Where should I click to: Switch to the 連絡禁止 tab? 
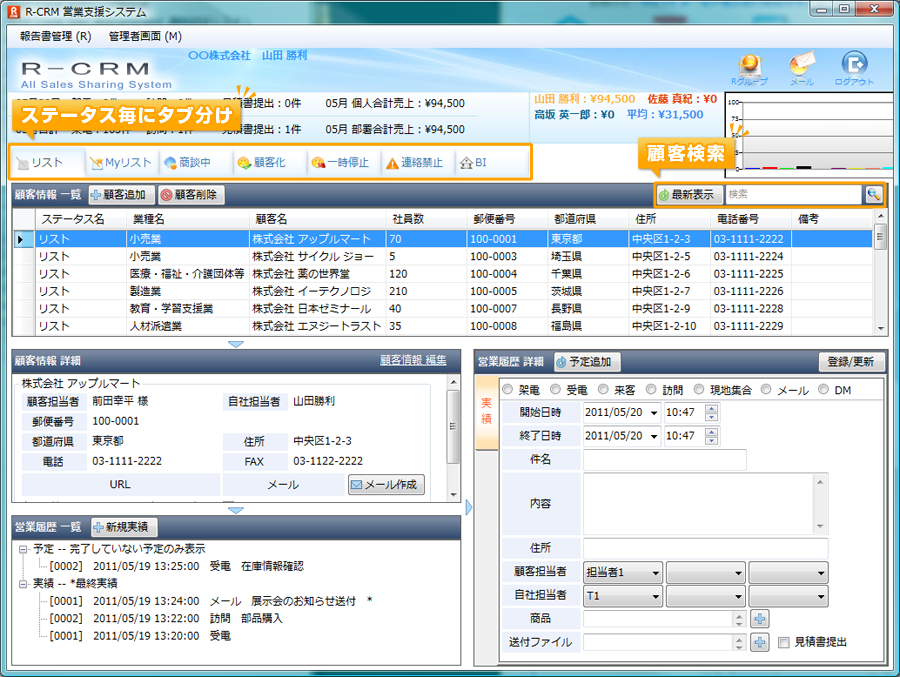point(415,163)
